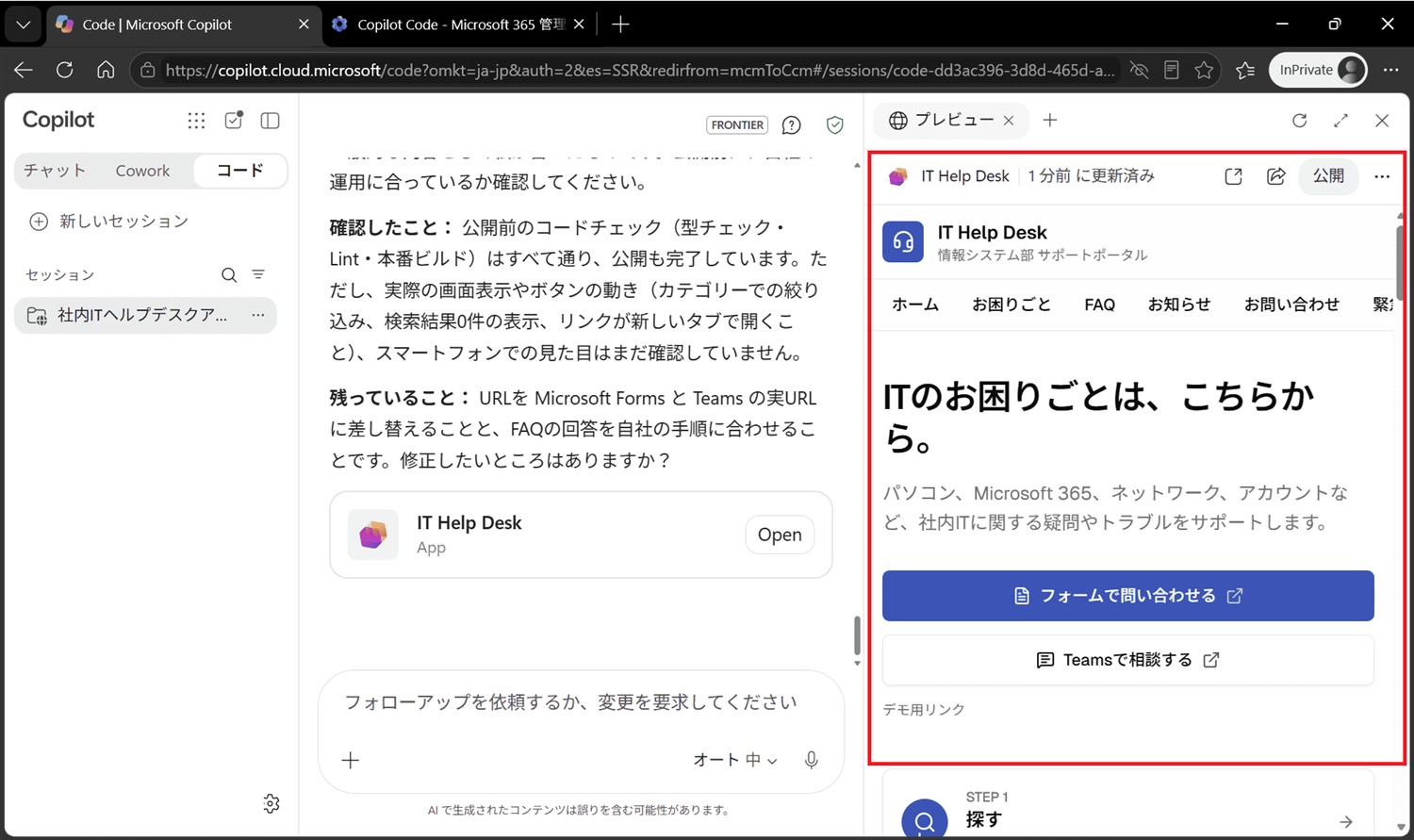Select the コード tab
Viewport: 1414px width, 840px height.
[240, 171]
